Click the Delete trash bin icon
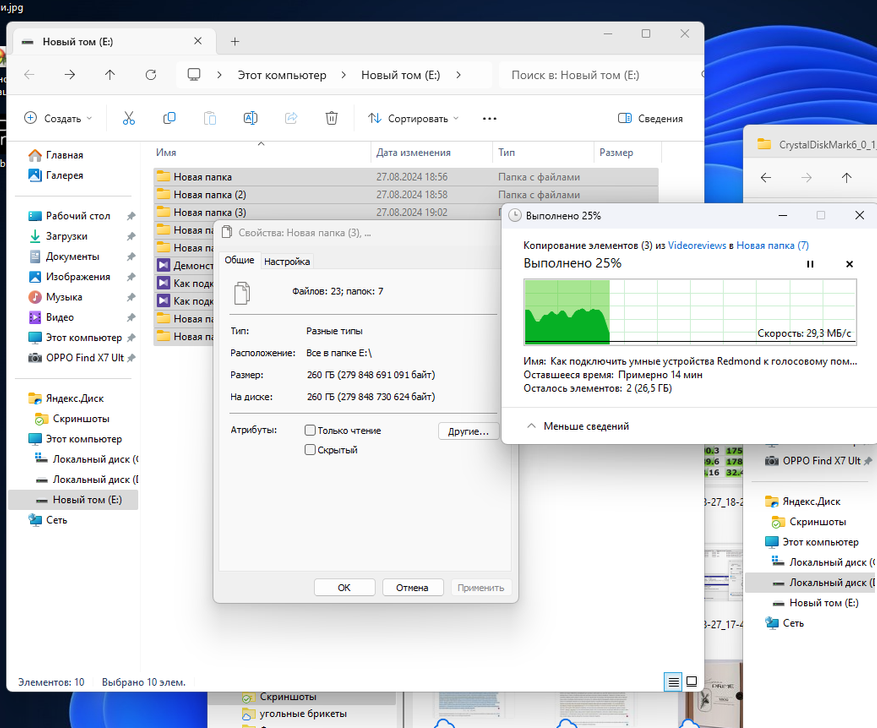The width and height of the screenshot is (877, 728). point(332,118)
